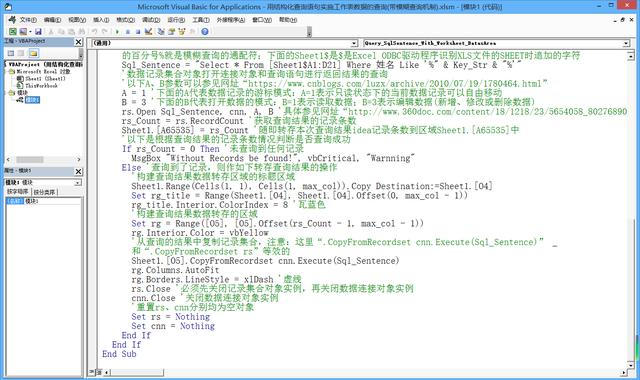Viewport: 640px width, 380px height.
Task: Toggle Design Mode ruler icon
Action: click(x=148, y=31)
